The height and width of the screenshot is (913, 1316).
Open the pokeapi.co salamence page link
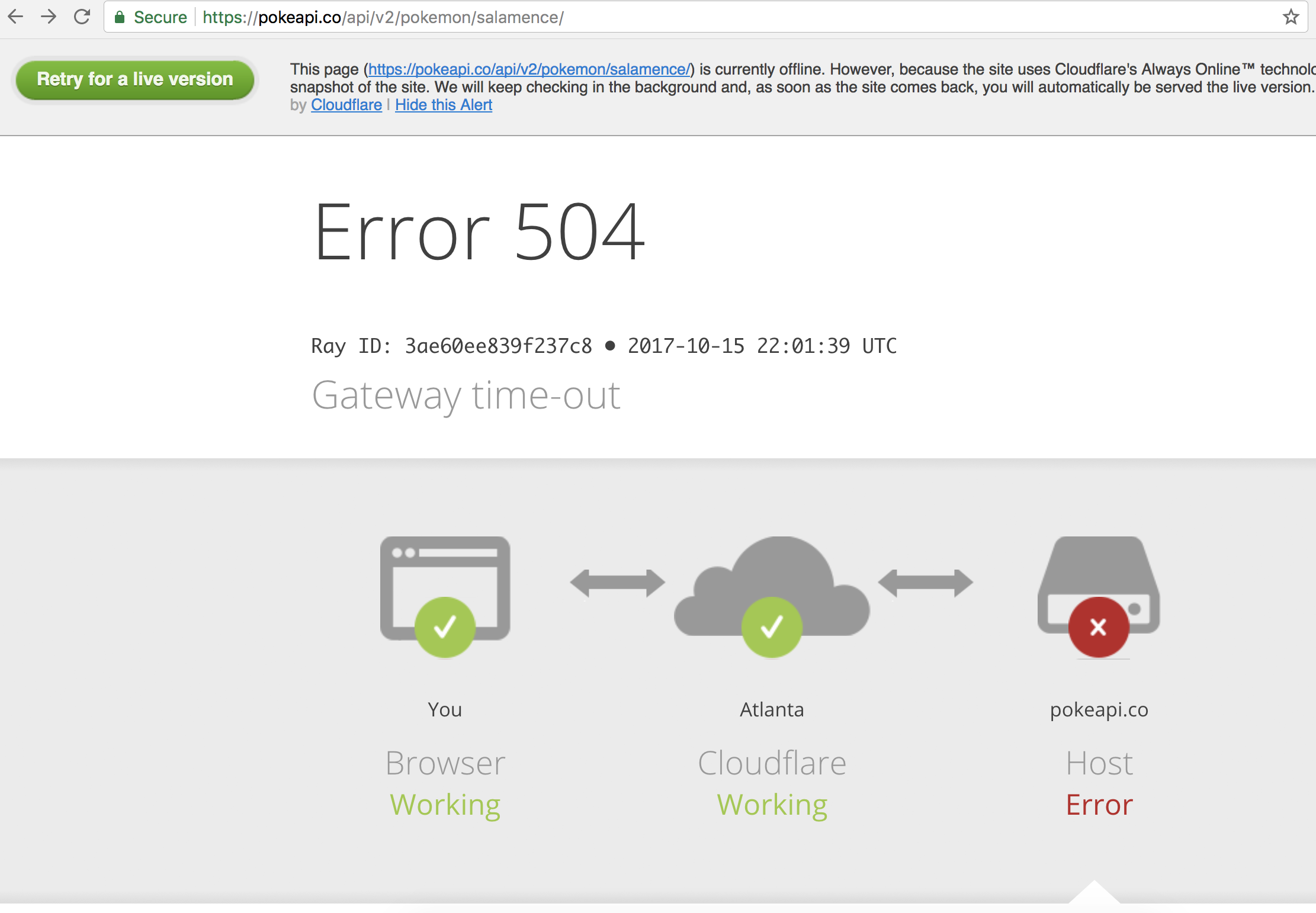click(x=529, y=69)
